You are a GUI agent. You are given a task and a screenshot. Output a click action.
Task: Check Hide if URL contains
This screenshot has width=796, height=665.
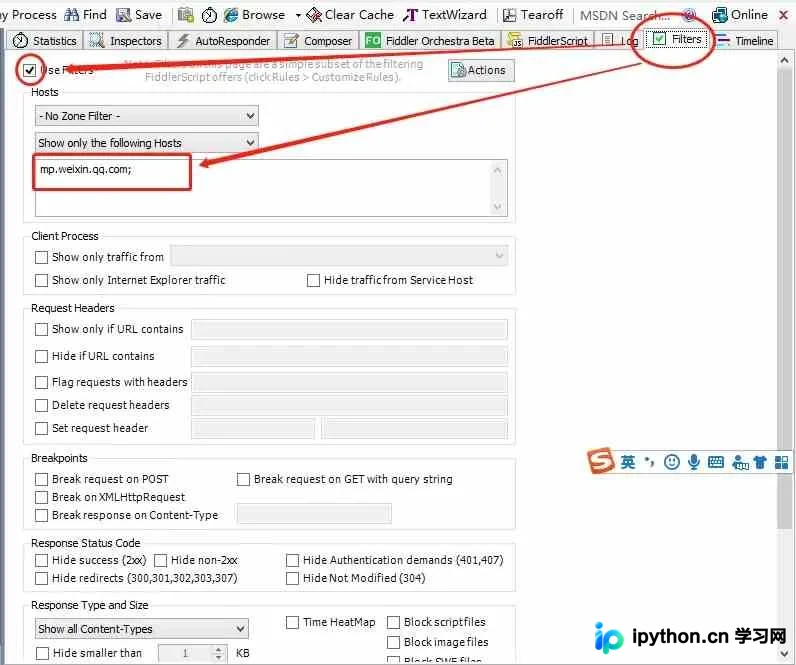click(42, 356)
